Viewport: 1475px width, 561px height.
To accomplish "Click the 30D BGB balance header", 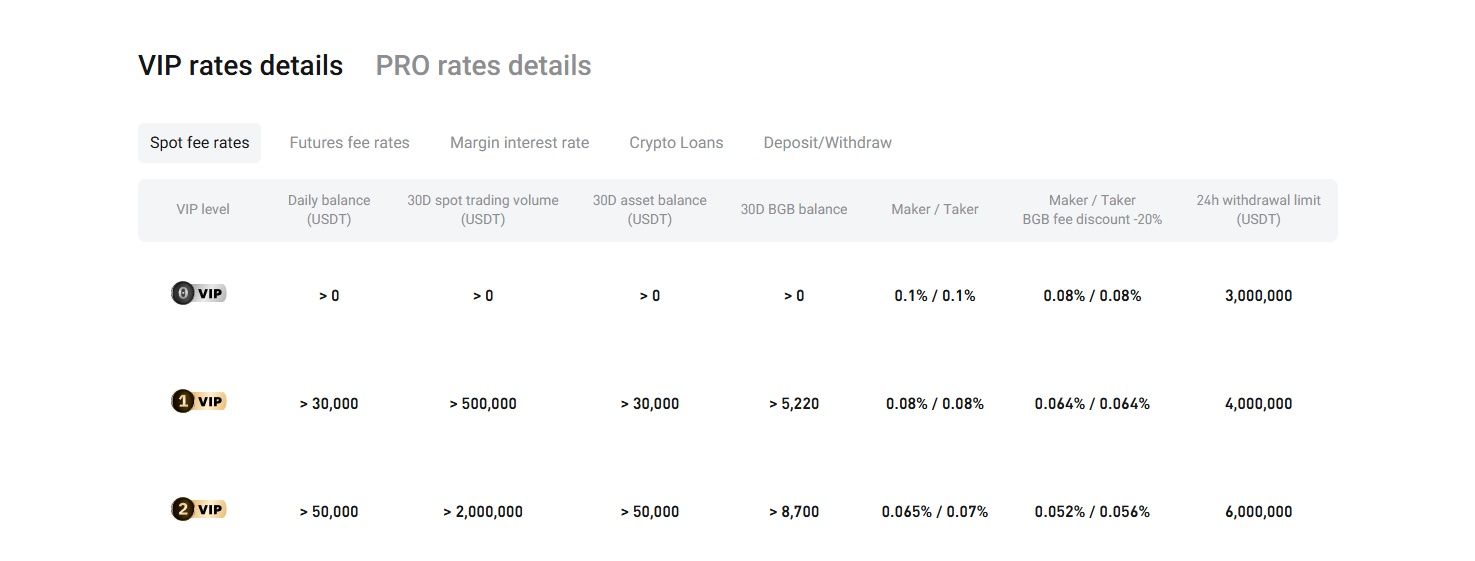I will pyautogui.click(x=794, y=210).
